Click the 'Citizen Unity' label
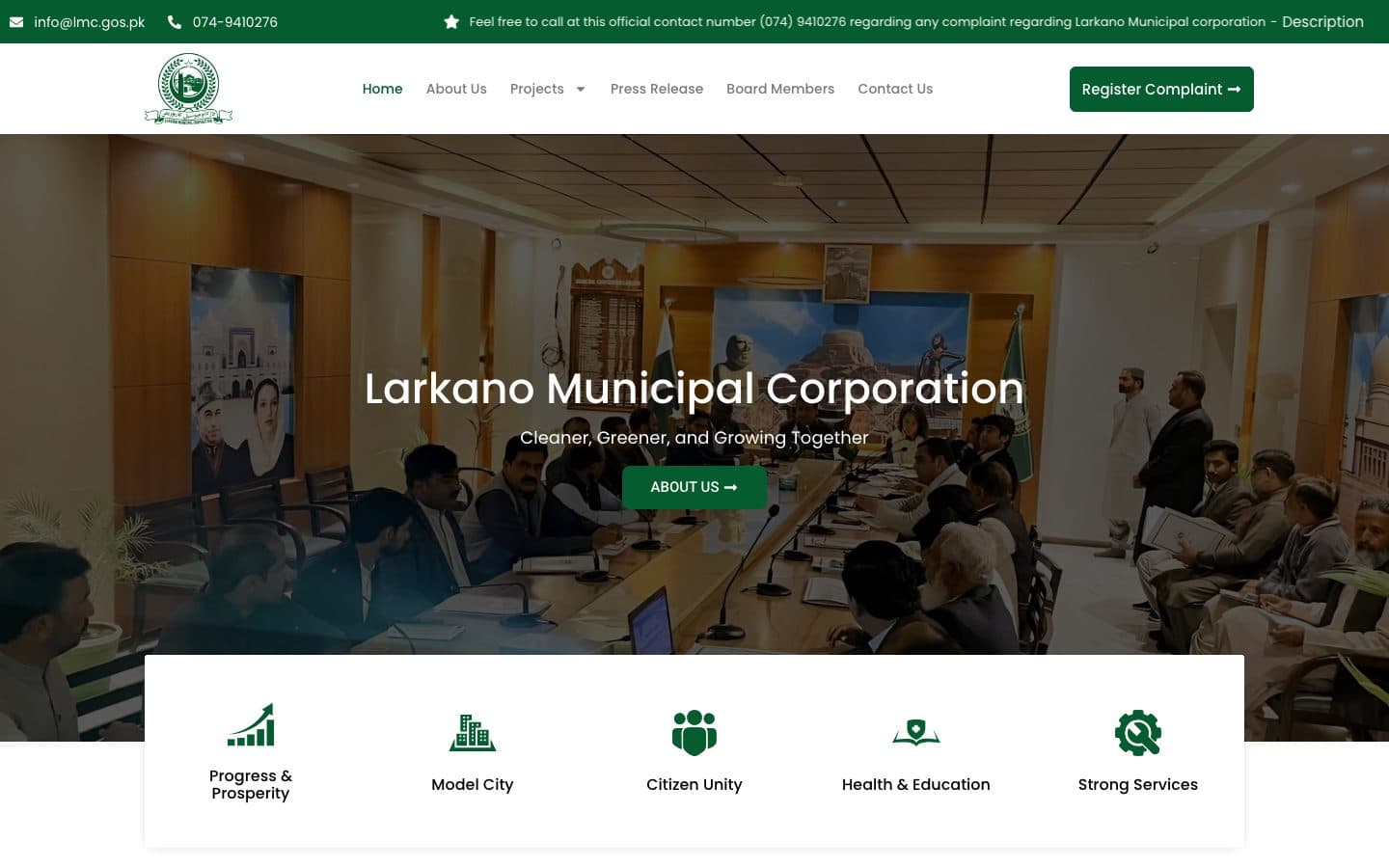This screenshot has width=1389, height=868. click(694, 784)
